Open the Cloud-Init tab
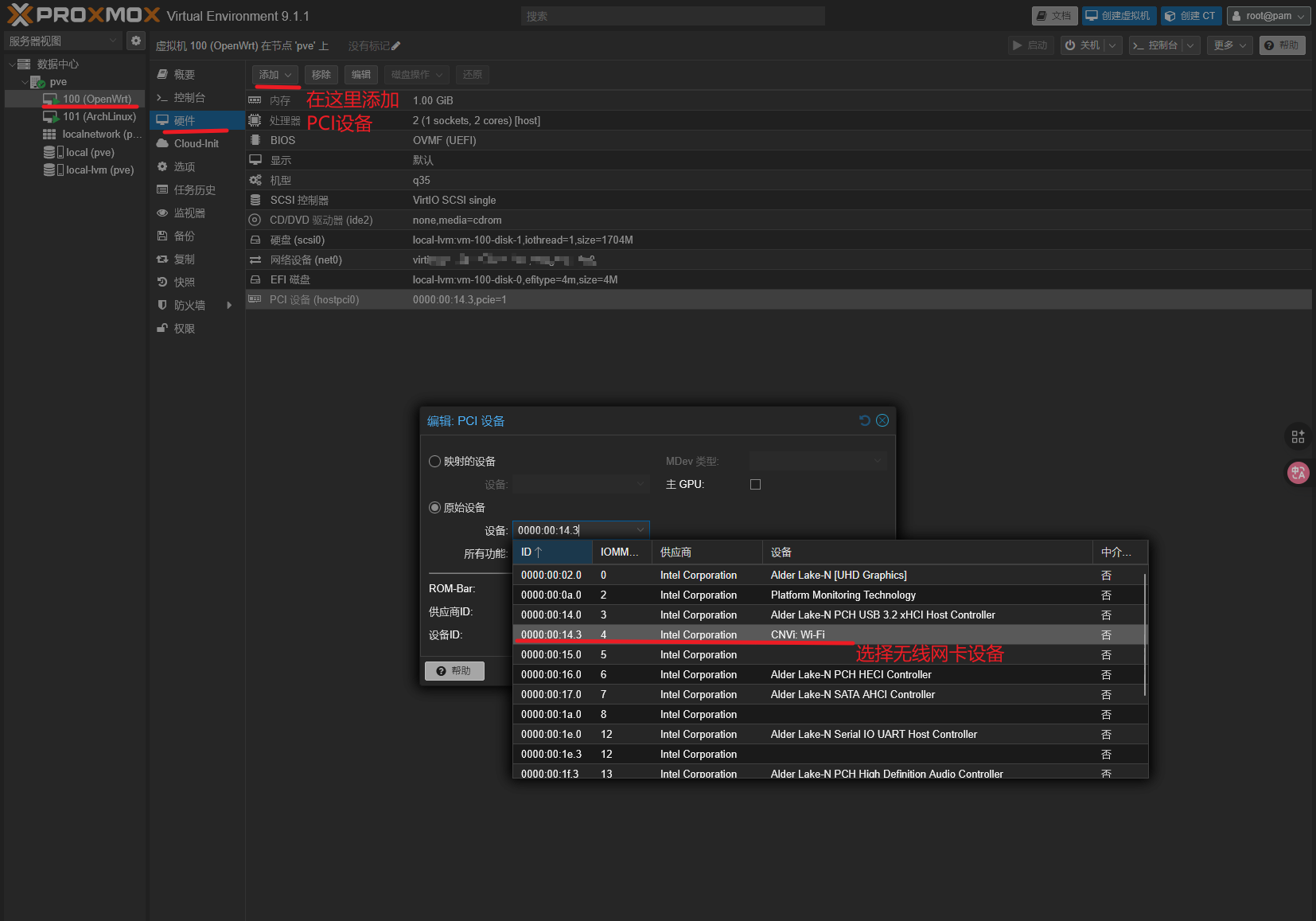1316x921 pixels. tap(197, 143)
